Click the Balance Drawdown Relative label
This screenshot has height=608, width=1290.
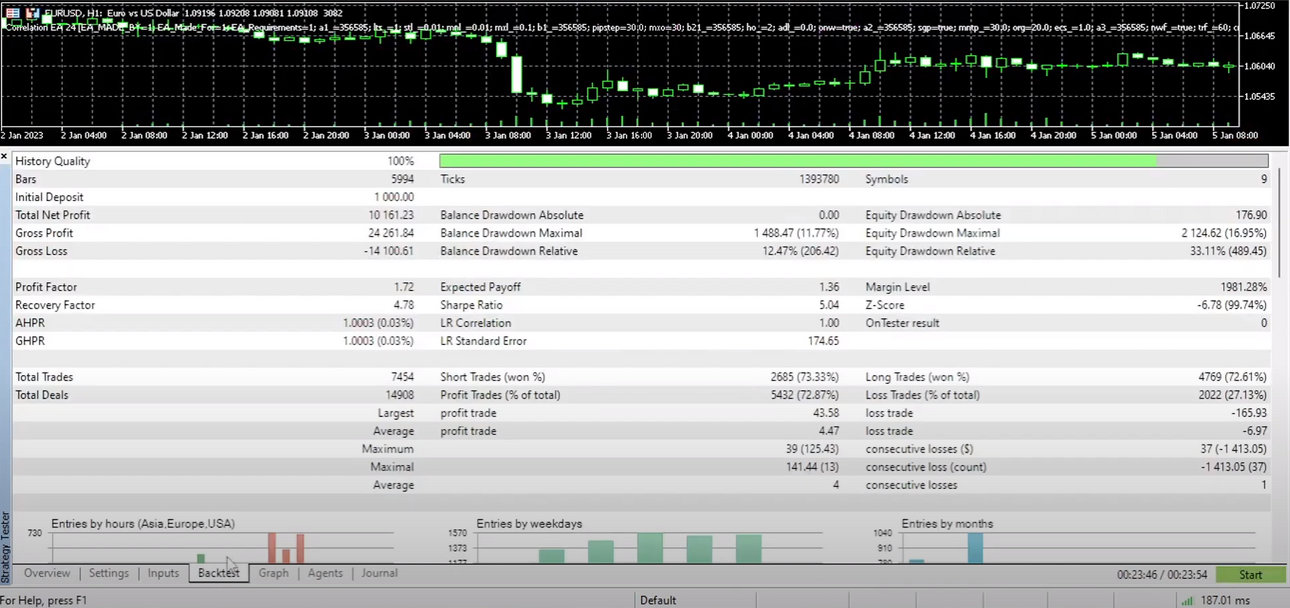pyautogui.click(x=512, y=251)
